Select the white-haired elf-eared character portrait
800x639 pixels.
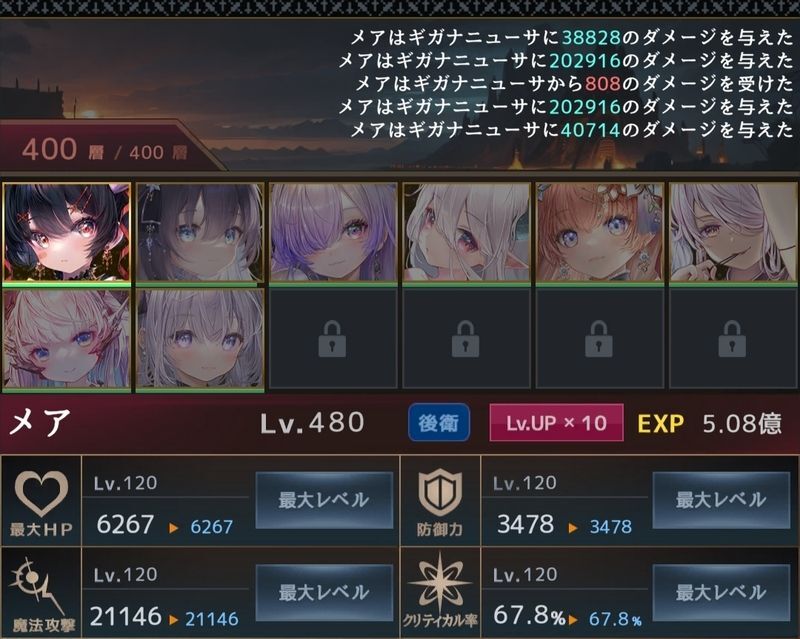click(x=466, y=233)
